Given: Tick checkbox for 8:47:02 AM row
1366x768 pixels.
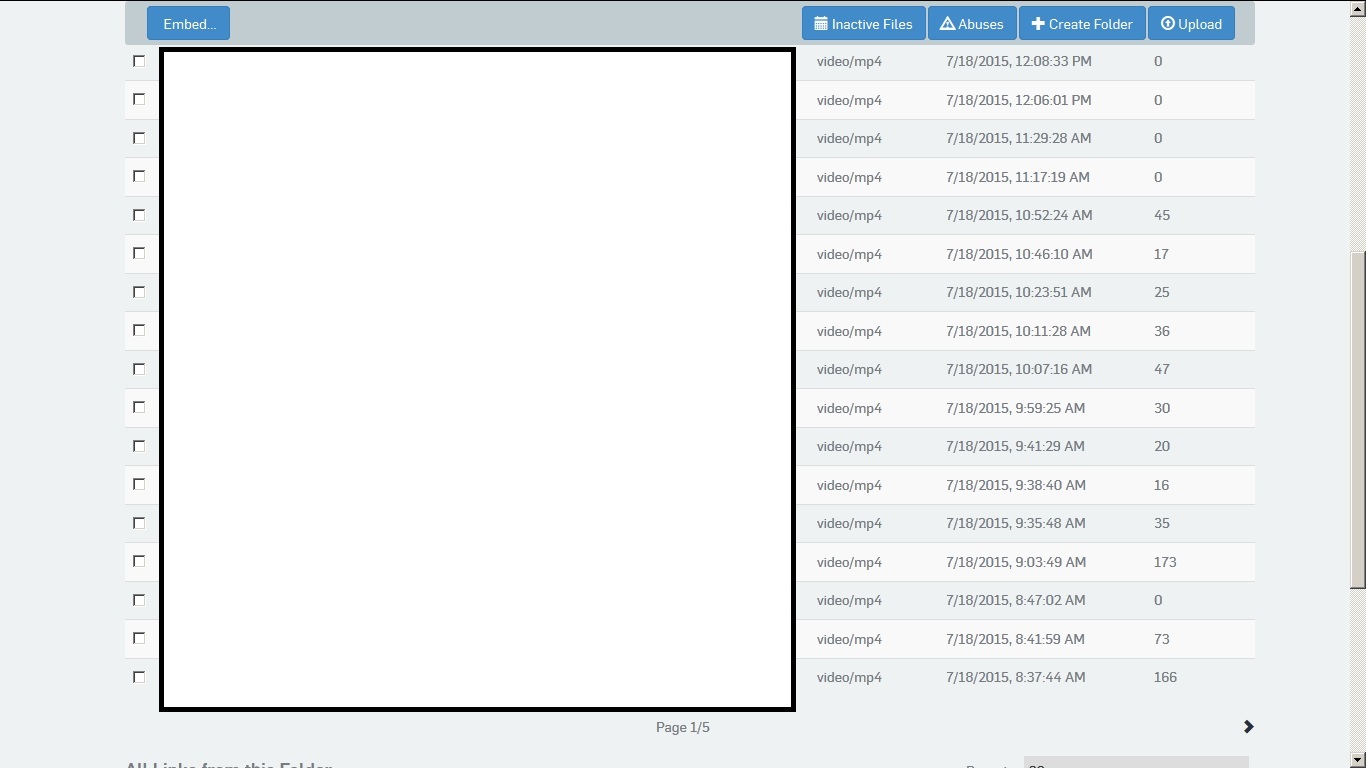Looking at the screenshot, I should click(x=139, y=600).
